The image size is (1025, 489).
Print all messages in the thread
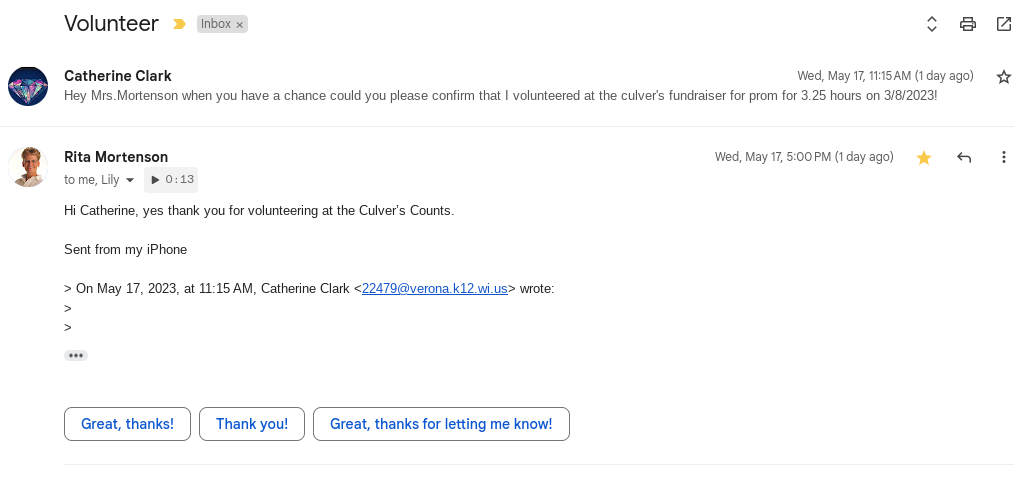tap(967, 24)
